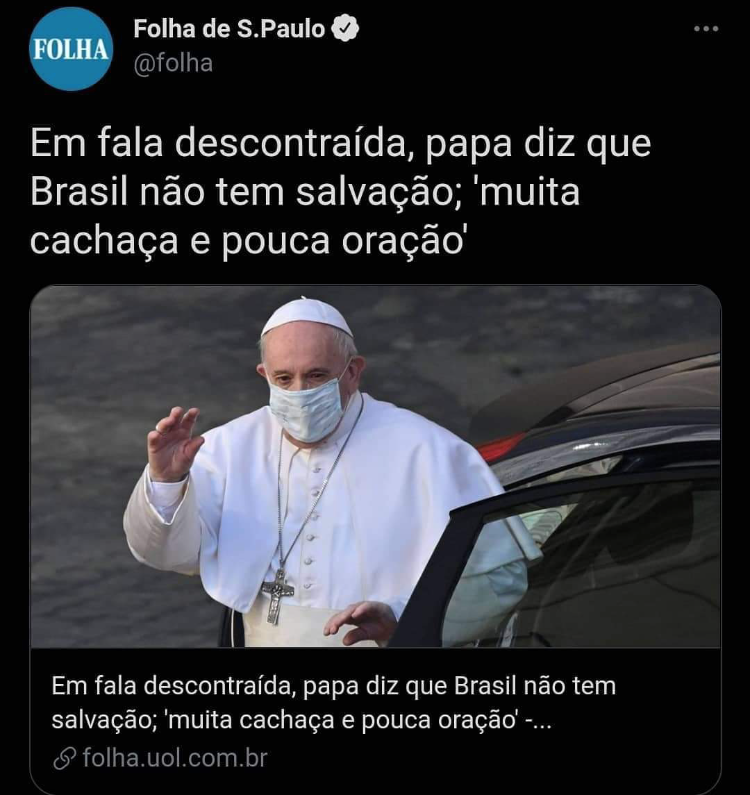Viewport: 750px width, 795px height.
Task: Open the Folha de S.Paulo display name
Action: click(x=229, y=29)
